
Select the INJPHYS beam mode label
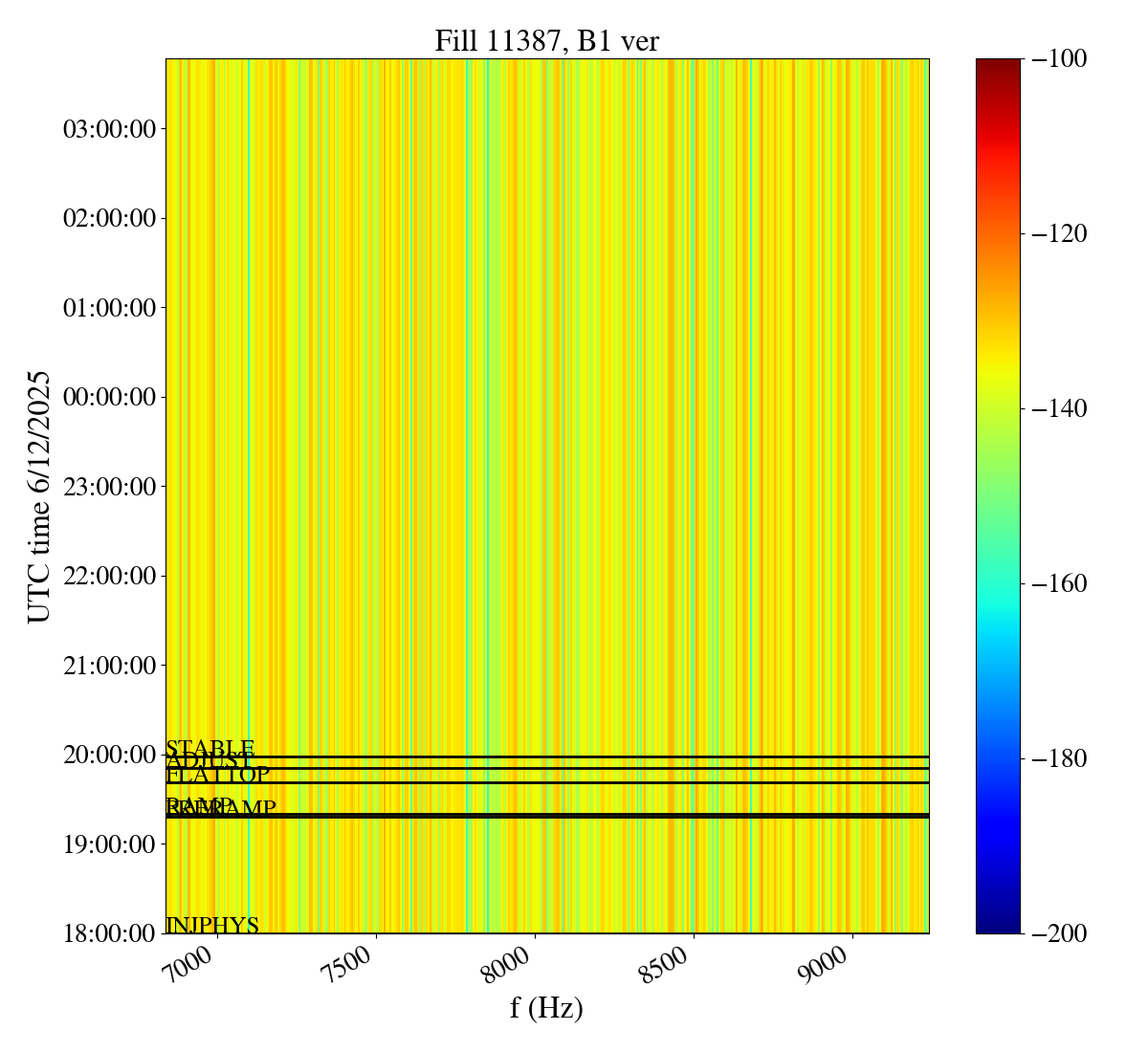(x=212, y=925)
